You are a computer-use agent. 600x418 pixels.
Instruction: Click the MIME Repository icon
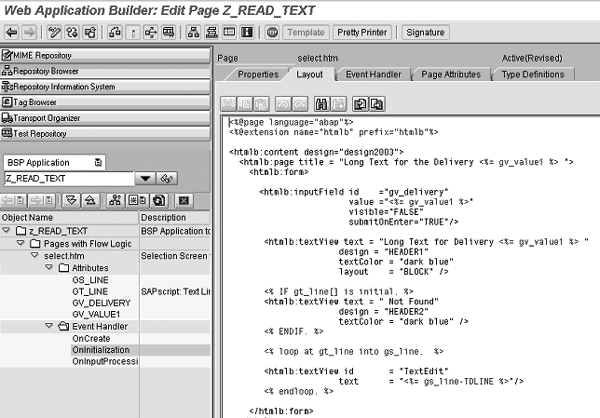pyautogui.click(x=7, y=55)
